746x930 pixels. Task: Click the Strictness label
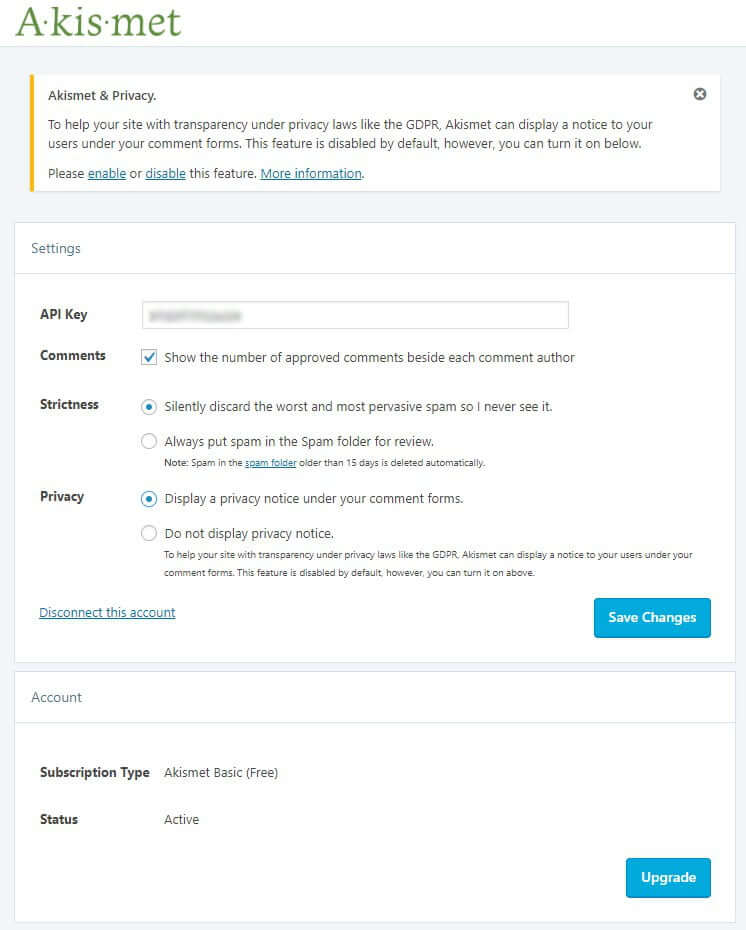coord(69,405)
